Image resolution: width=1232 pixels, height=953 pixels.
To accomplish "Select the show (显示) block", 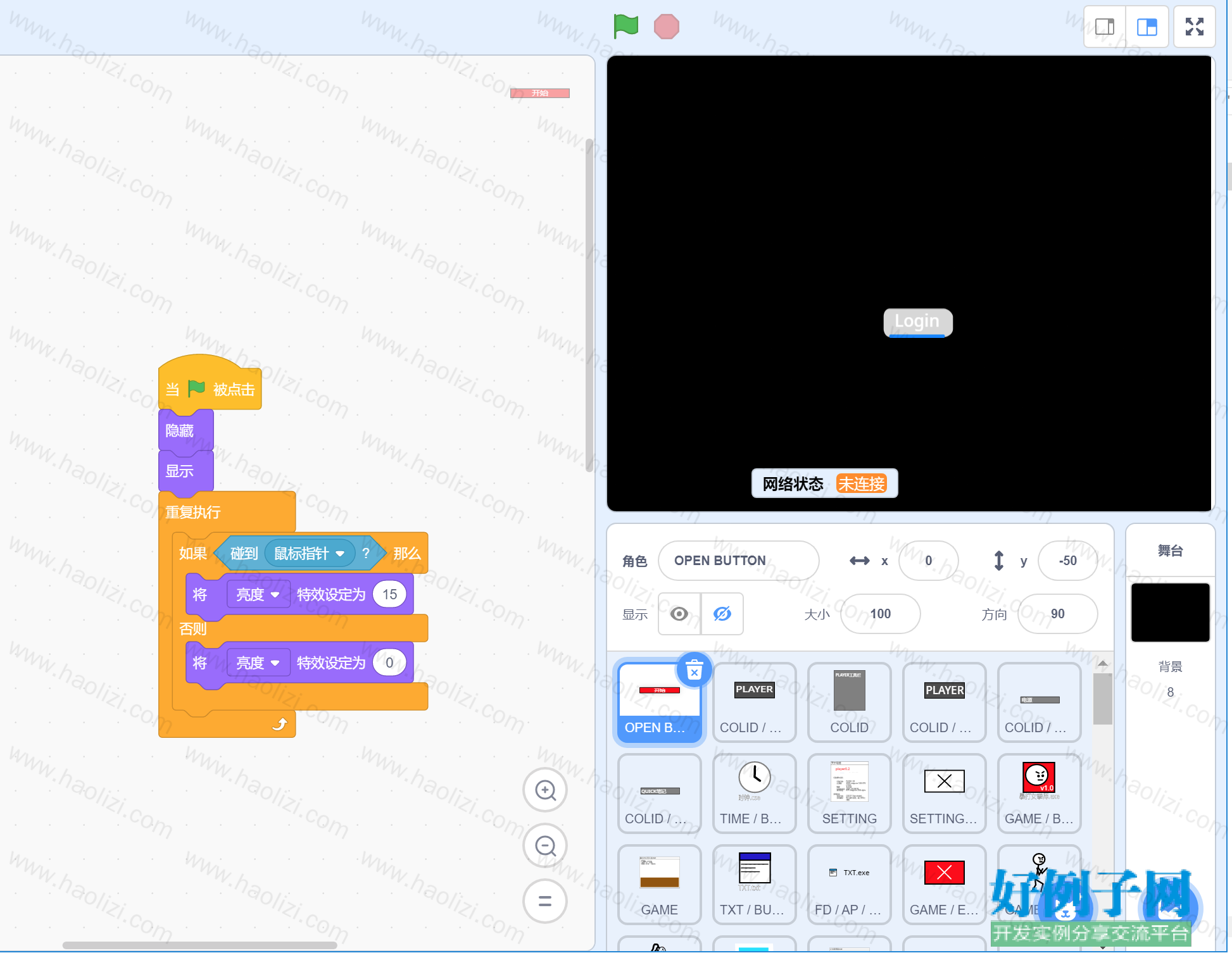I will 185,471.
